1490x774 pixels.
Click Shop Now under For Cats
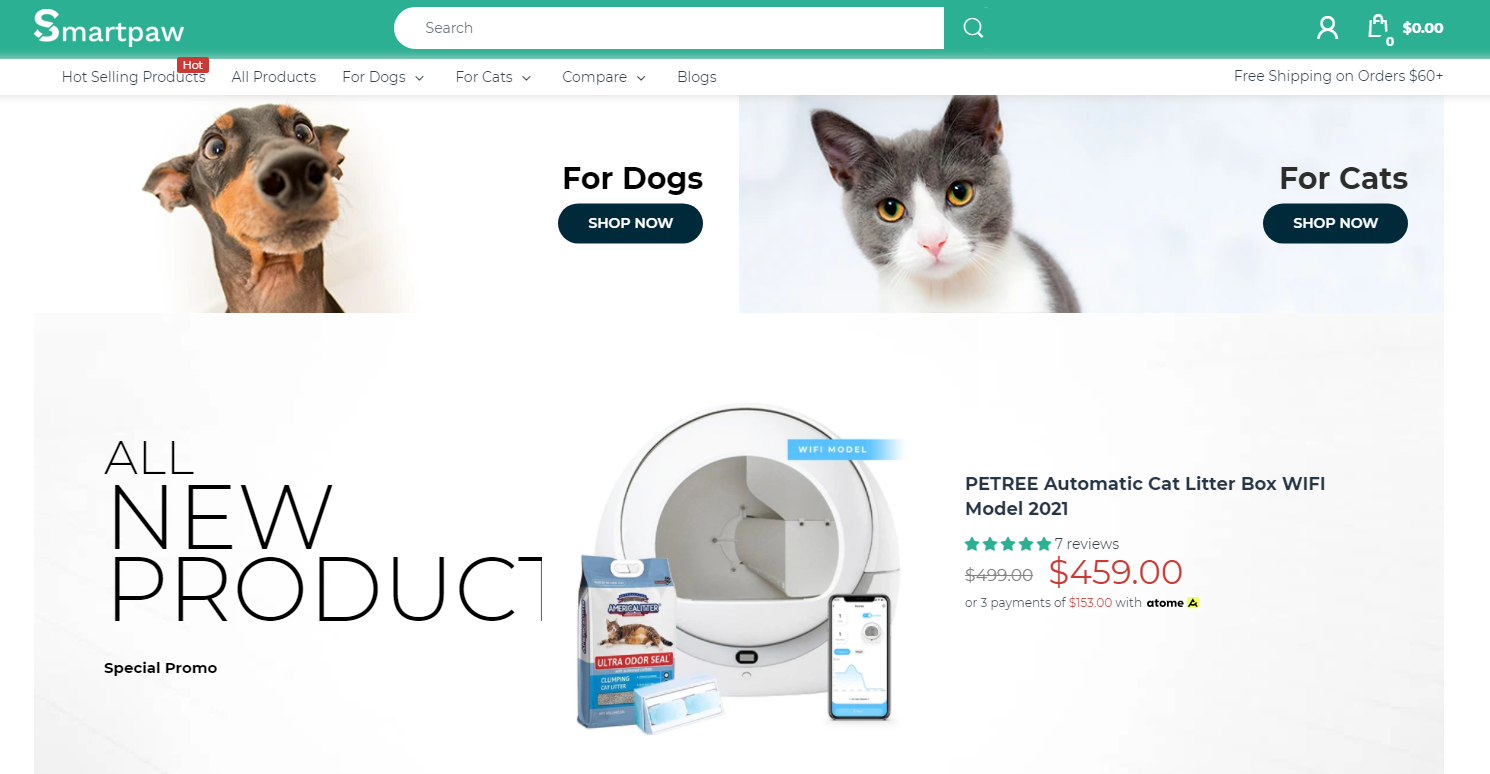click(x=1335, y=223)
